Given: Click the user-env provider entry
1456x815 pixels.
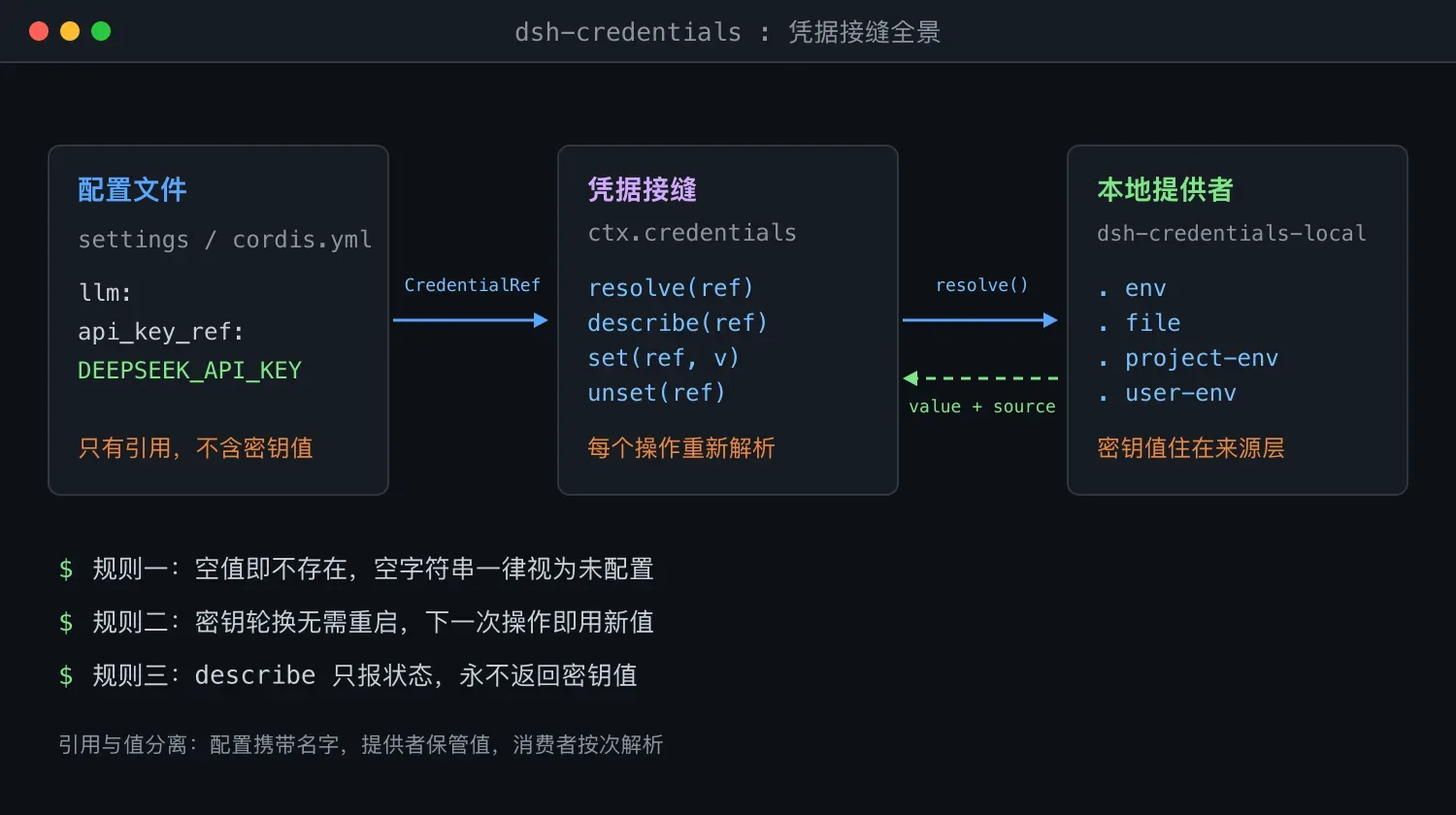Looking at the screenshot, I should coord(1167,393).
